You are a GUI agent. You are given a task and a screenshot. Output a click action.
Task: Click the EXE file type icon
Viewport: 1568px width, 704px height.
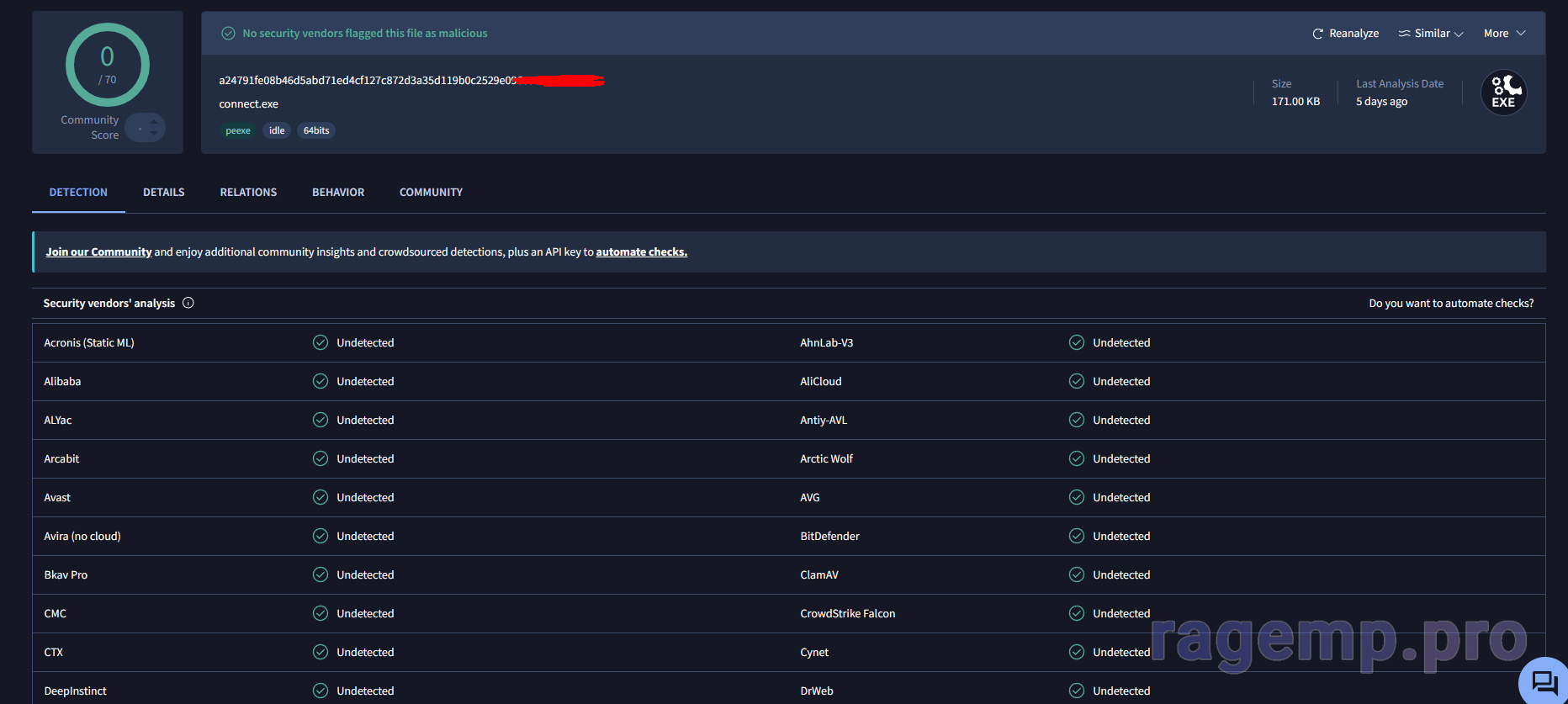click(1503, 93)
